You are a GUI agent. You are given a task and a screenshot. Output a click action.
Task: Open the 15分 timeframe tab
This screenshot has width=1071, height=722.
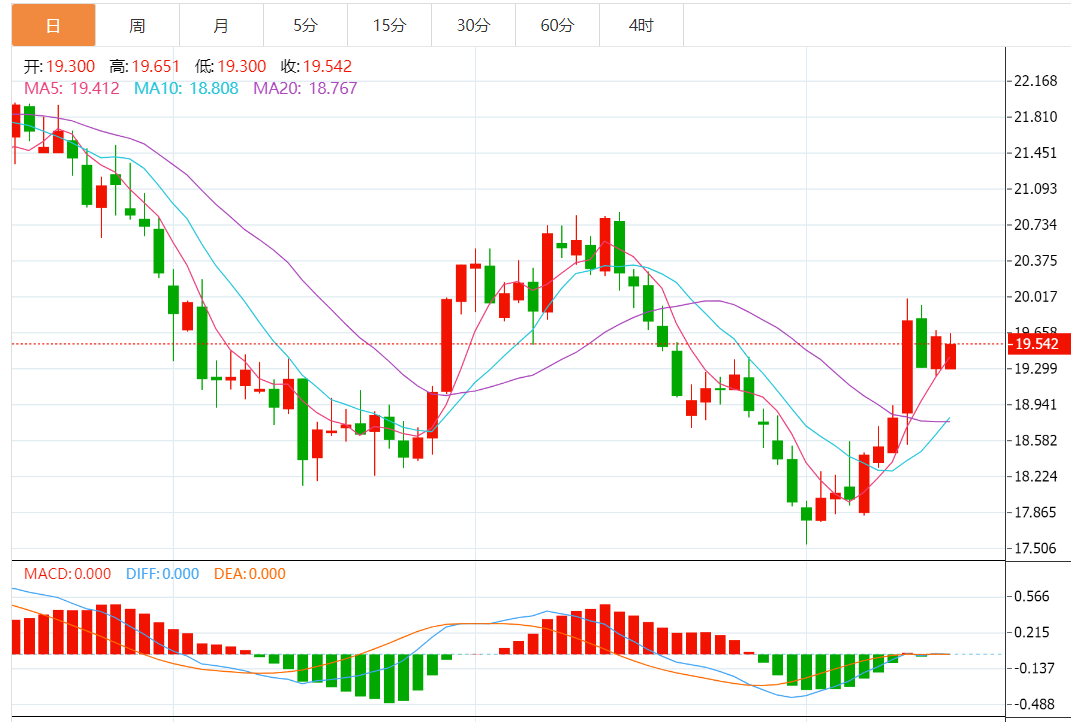(x=389, y=25)
